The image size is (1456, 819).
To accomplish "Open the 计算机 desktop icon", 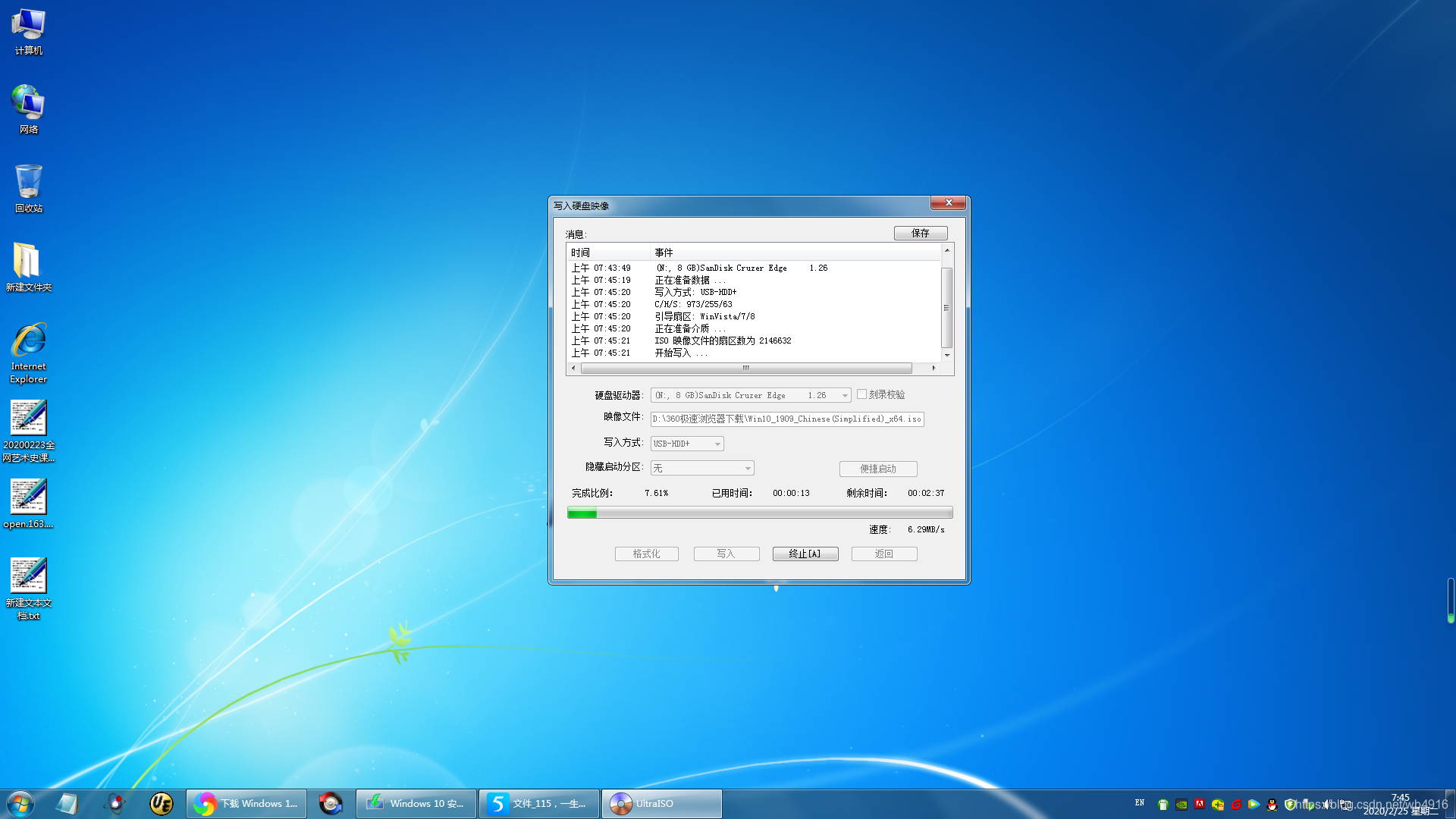I will (x=28, y=32).
